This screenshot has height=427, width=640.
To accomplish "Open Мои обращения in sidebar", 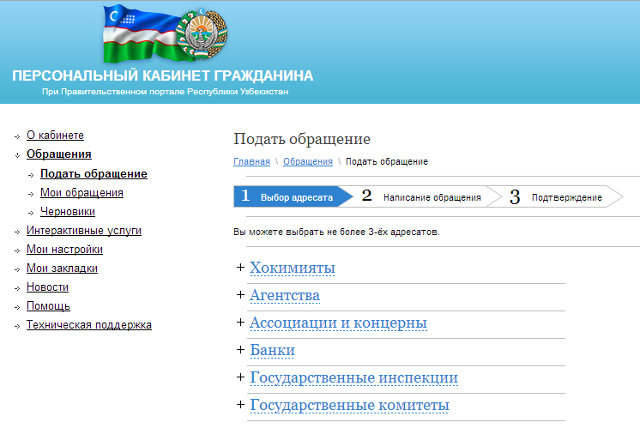I will click(x=82, y=193).
